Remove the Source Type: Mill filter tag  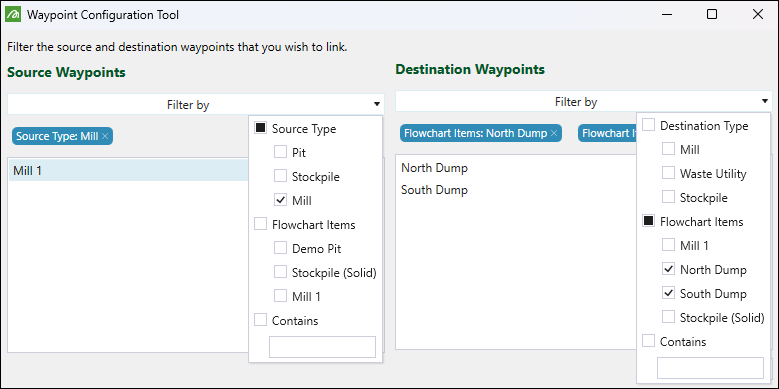105,137
